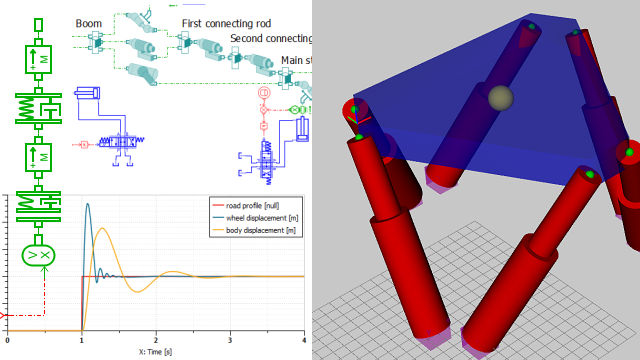The width and height of the screenshot is (640, 360).
Task: Click the time axis tick label 3
Action: point(230,340)
